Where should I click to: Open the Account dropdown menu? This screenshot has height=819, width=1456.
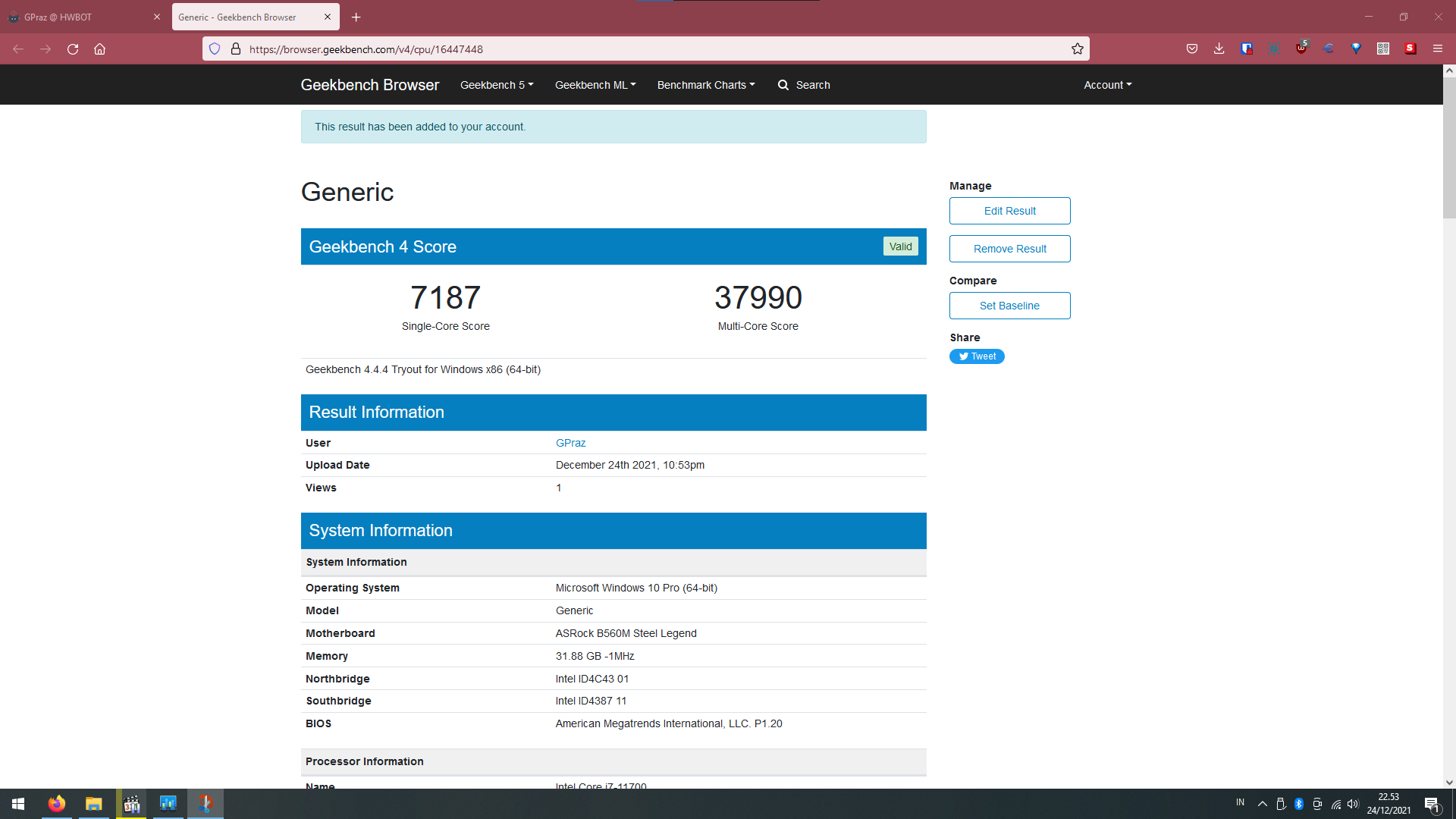pos(1108,85)
